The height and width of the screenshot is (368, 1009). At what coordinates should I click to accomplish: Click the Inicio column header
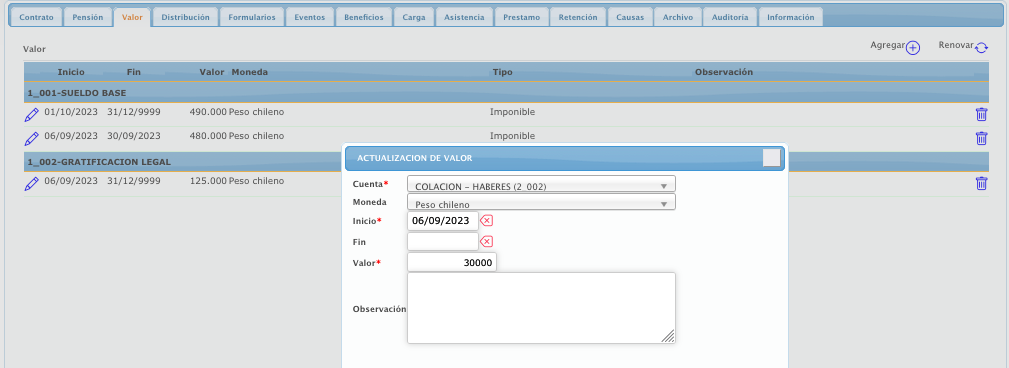71,72
